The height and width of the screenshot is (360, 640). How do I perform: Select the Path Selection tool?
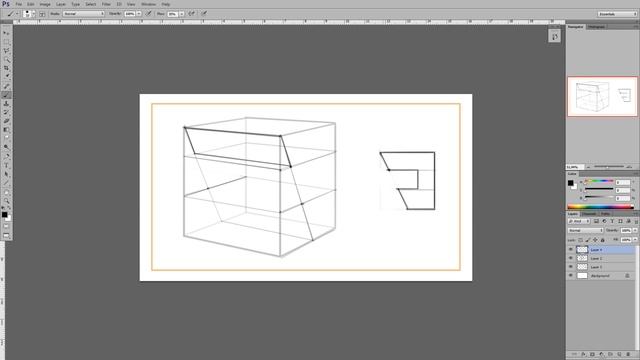coord(6,174)
